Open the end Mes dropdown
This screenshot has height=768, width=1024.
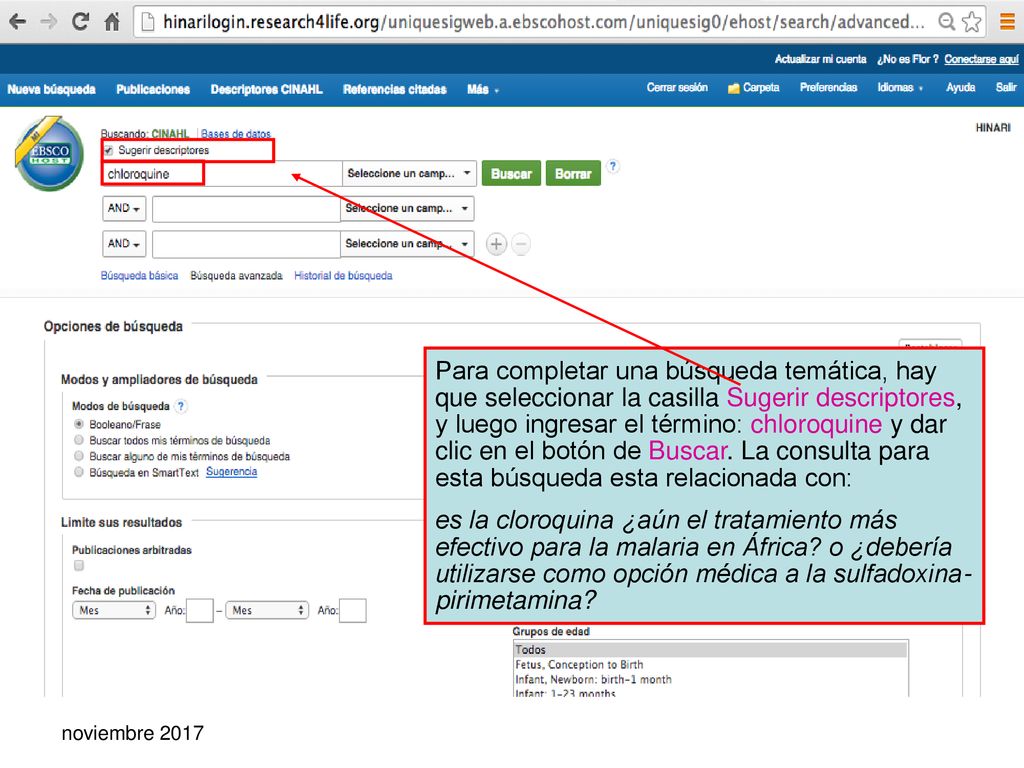(x=266, y=610)
